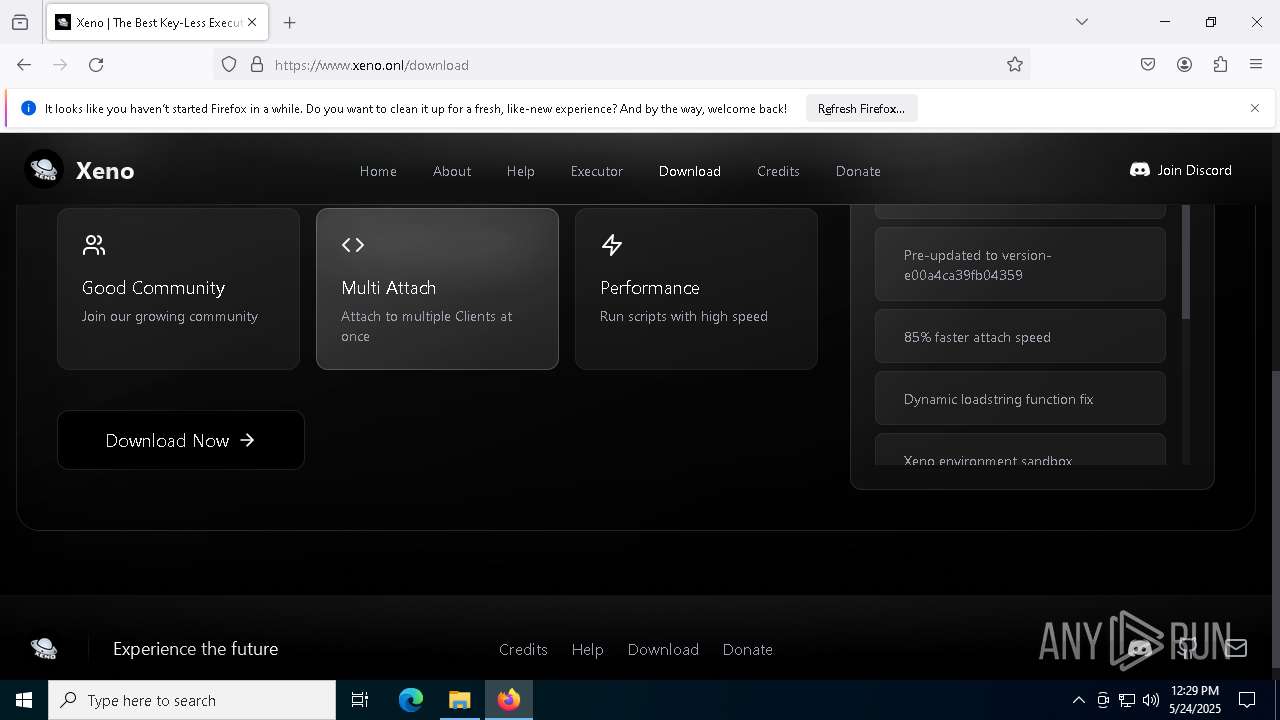Open the Pocket save icon

tap(1148, 65)
